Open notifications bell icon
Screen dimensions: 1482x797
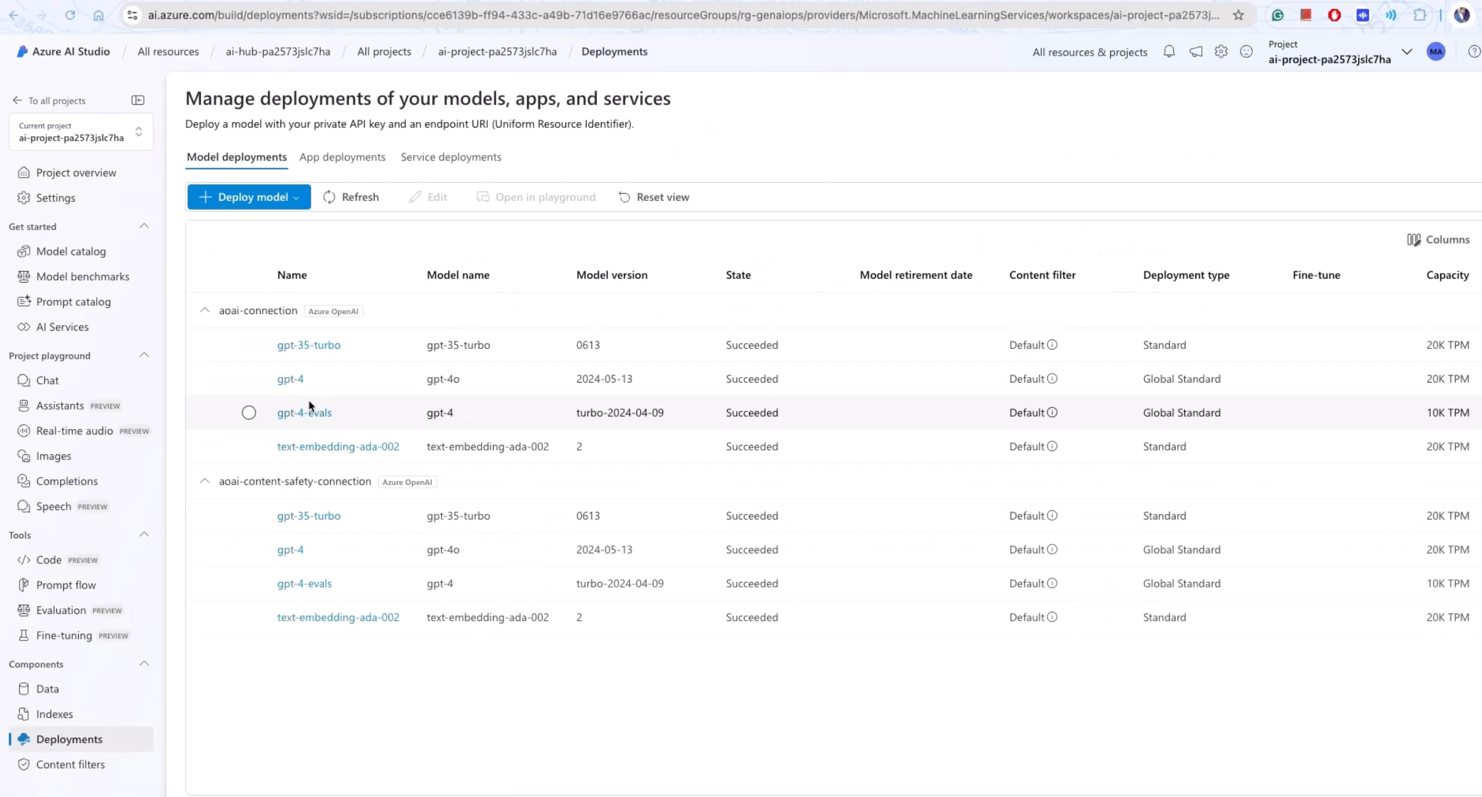tap(1169, 52)
